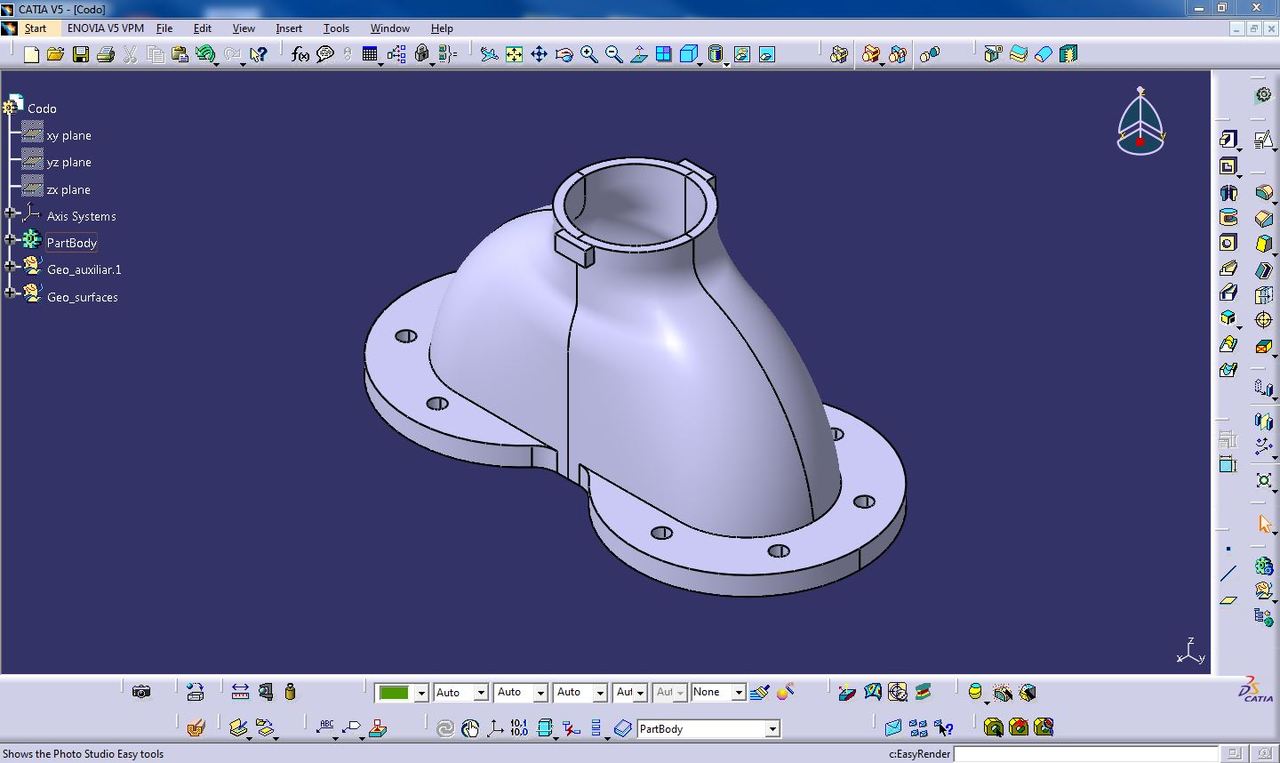
Task: Open the Start menu of CATIA
Action: pyautogui.click(x=35, y=28)
